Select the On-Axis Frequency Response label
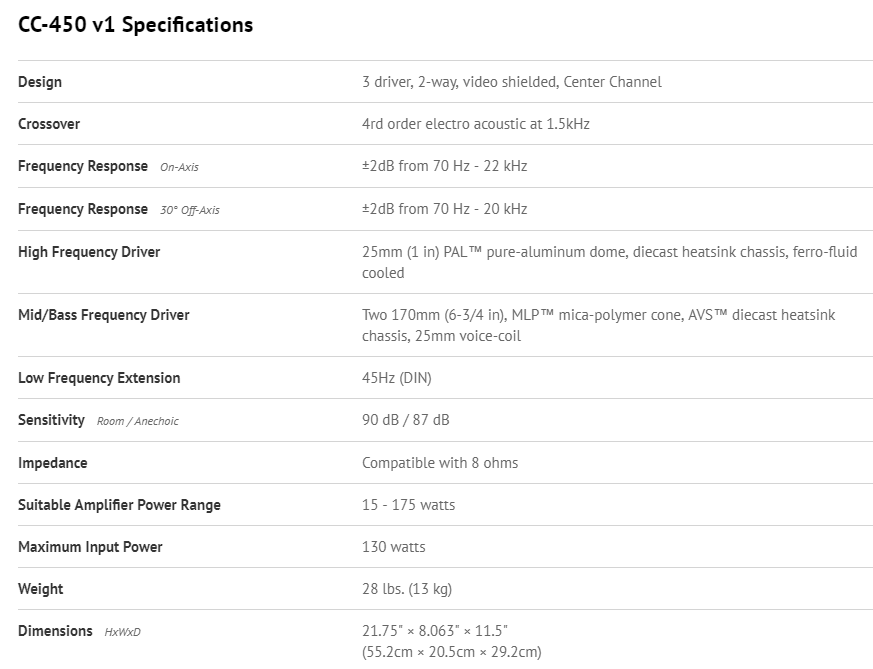The width and height of the screenshot is (873, 669). 115,167
